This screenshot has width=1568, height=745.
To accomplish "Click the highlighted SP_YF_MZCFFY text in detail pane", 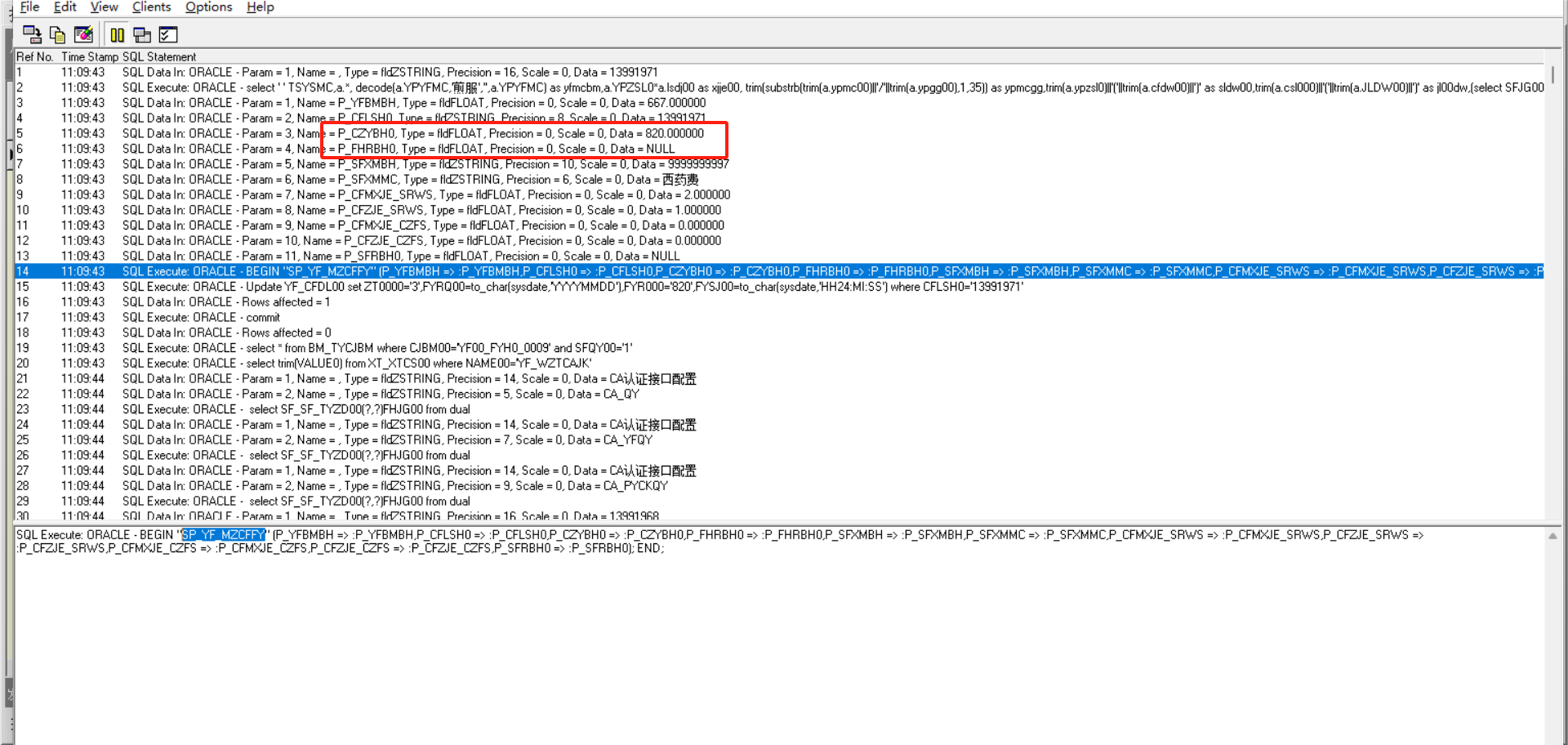I will [223, 535].
